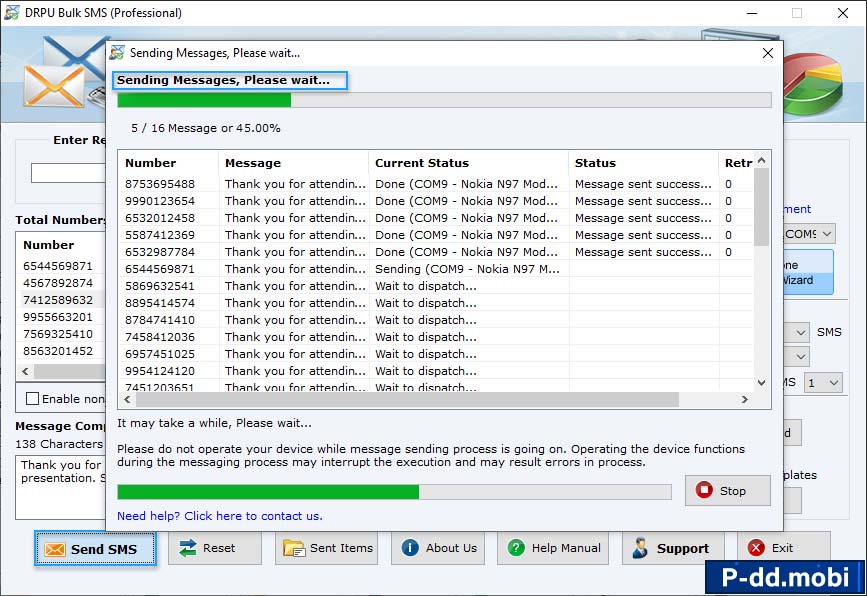Select row with number 9990123654
867x596 pixels.
(436, 201)
